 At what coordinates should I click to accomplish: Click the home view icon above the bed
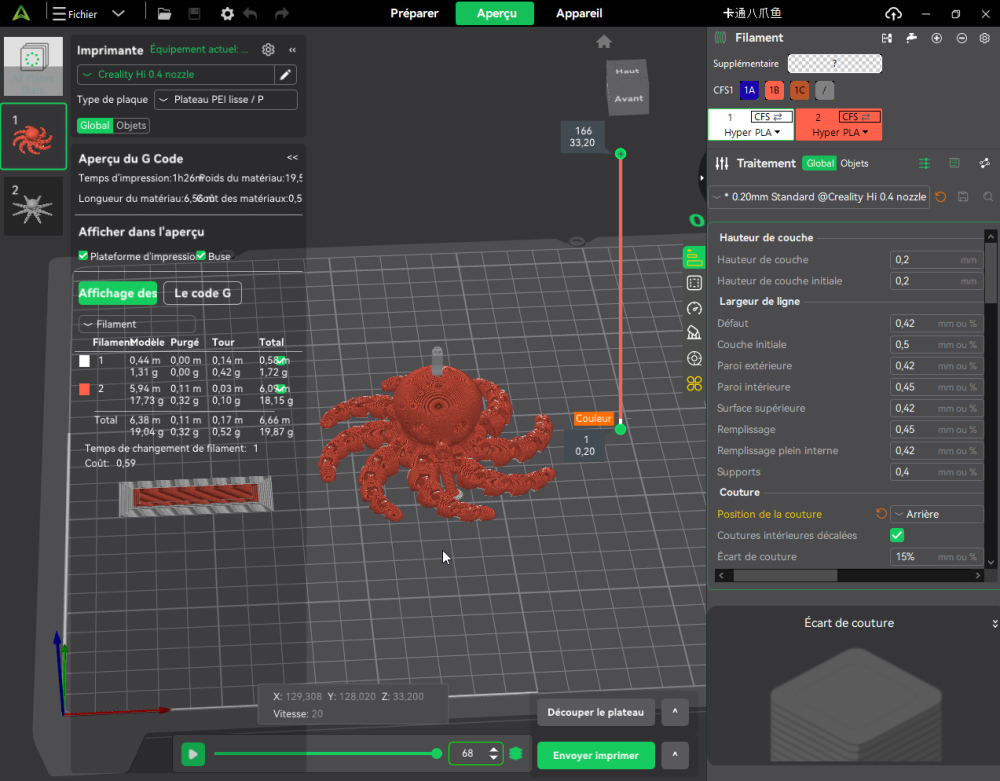[x=604, y=42]
